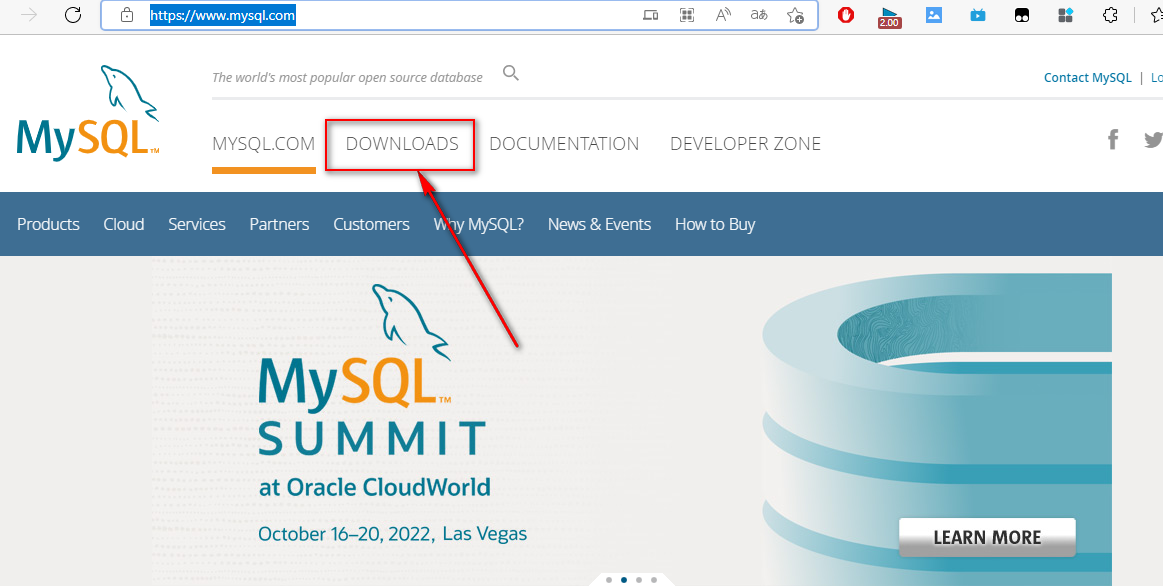Click the read aloud icon

click(x=723, y=15)
